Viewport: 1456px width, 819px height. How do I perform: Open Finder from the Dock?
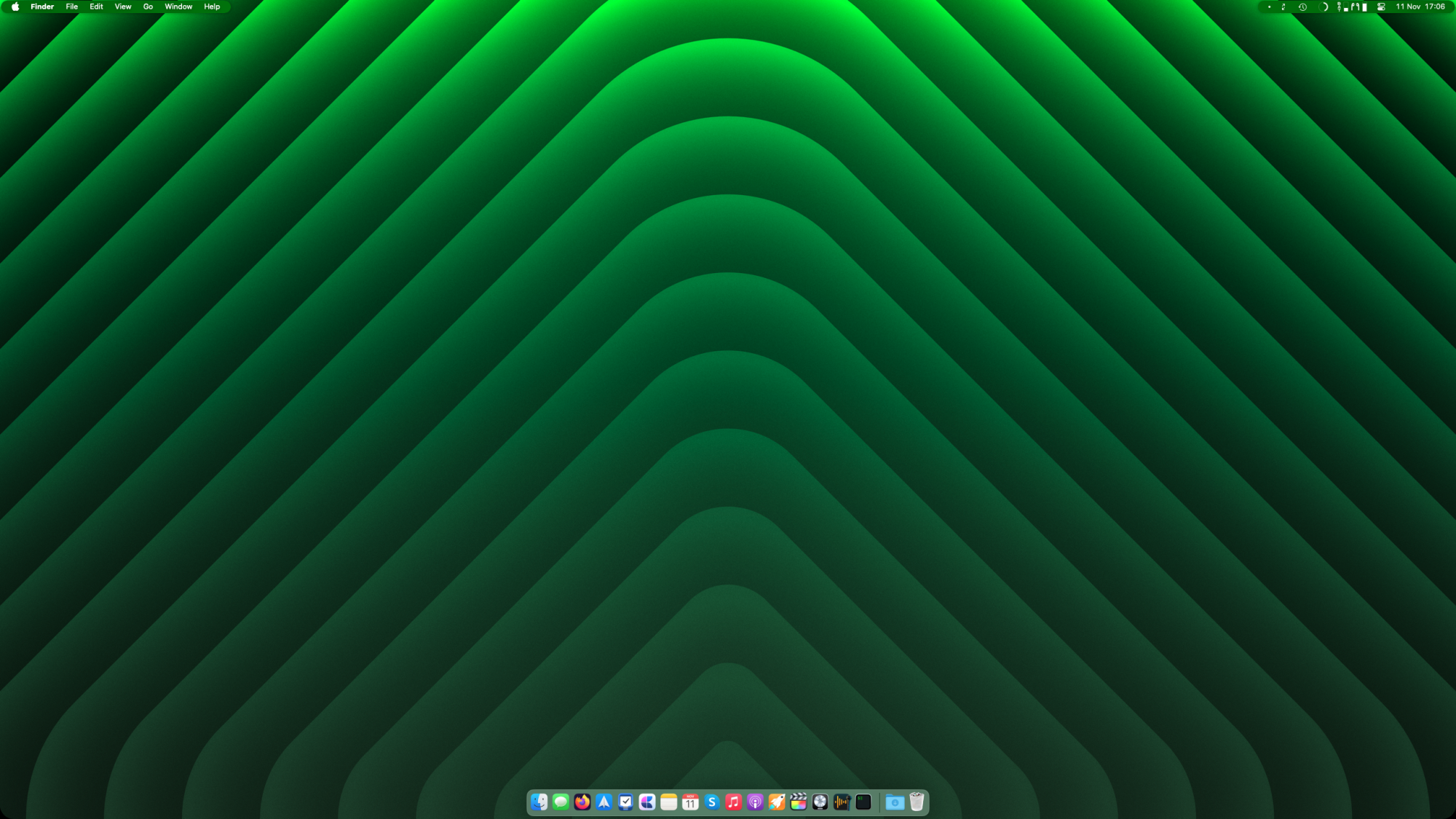[x=539, y=802]
